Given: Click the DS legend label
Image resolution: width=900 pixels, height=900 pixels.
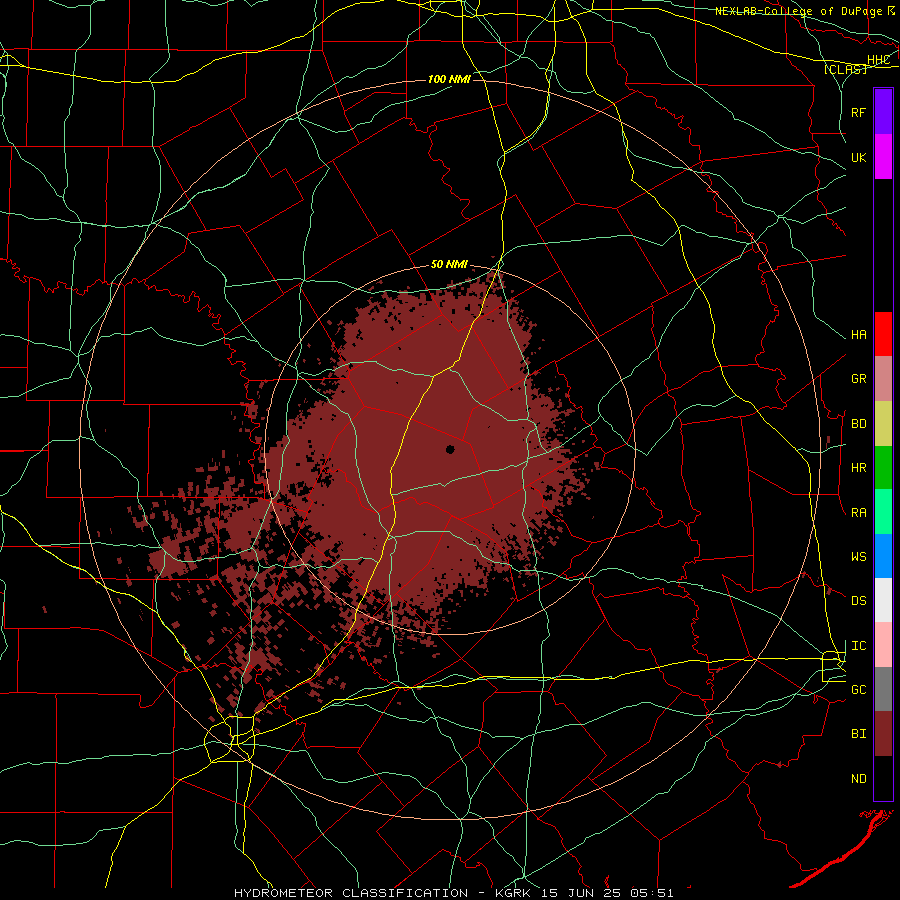Looking at the screenshot, I should point(858,601).
